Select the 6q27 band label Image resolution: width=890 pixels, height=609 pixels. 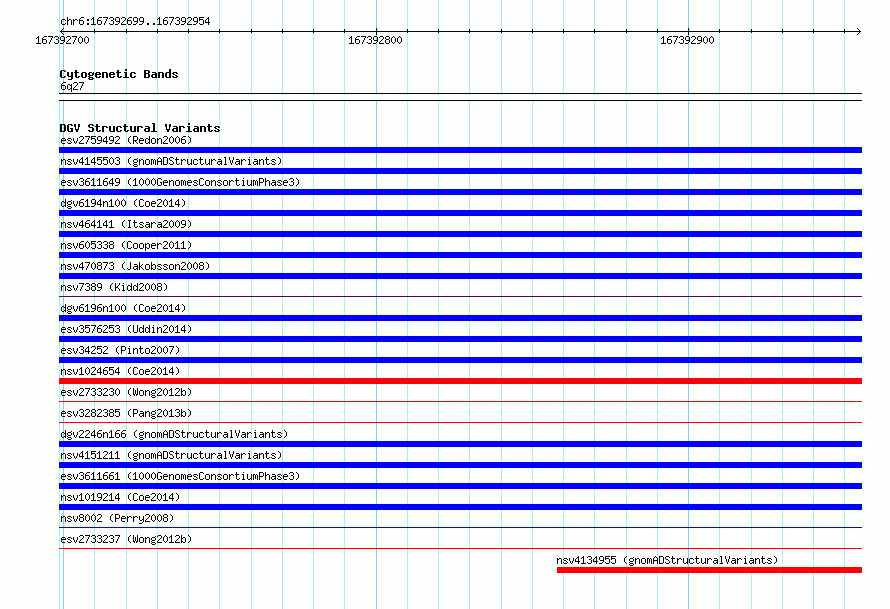72,86
